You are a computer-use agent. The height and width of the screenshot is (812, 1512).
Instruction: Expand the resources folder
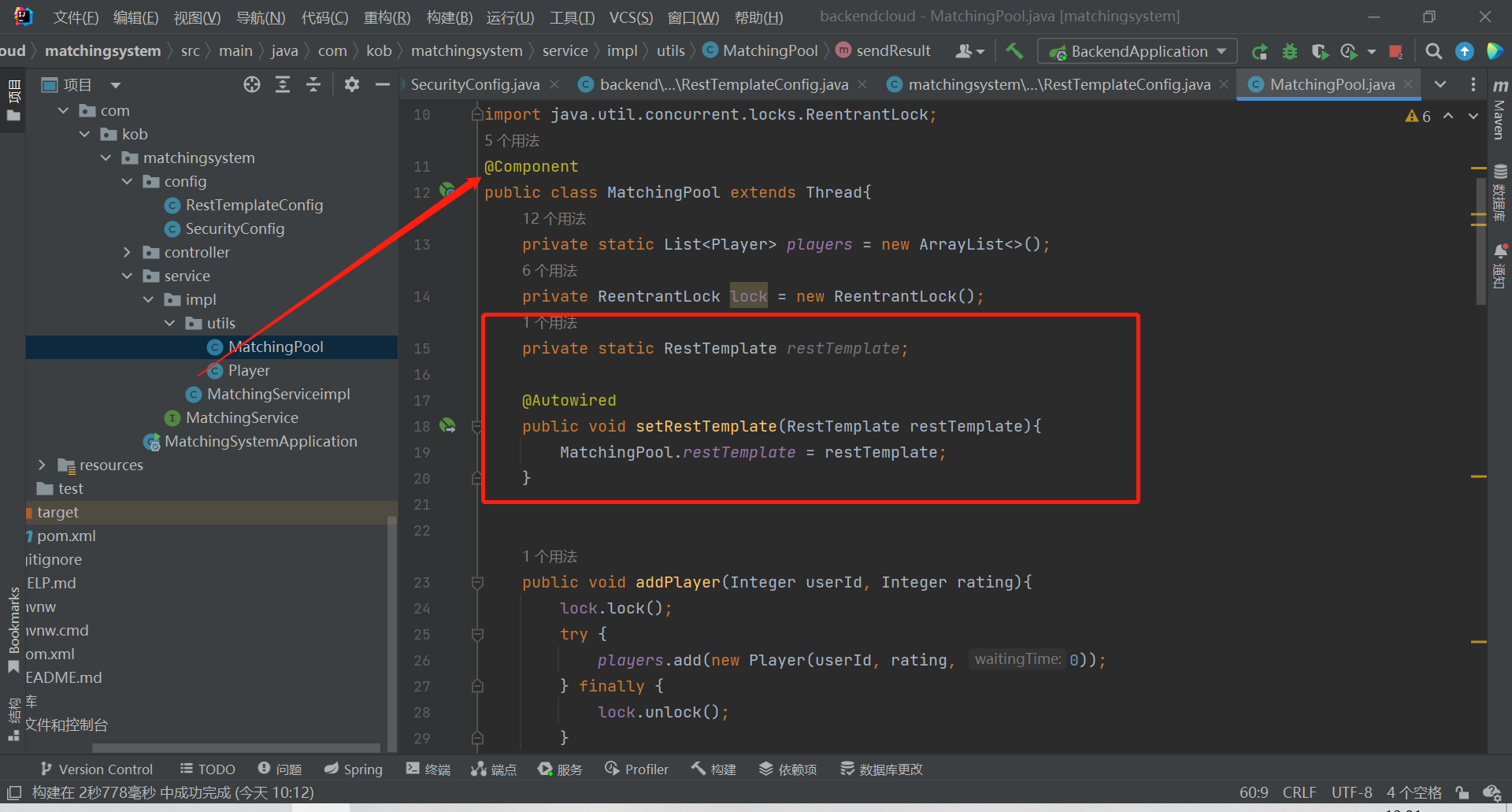(43, 465)
